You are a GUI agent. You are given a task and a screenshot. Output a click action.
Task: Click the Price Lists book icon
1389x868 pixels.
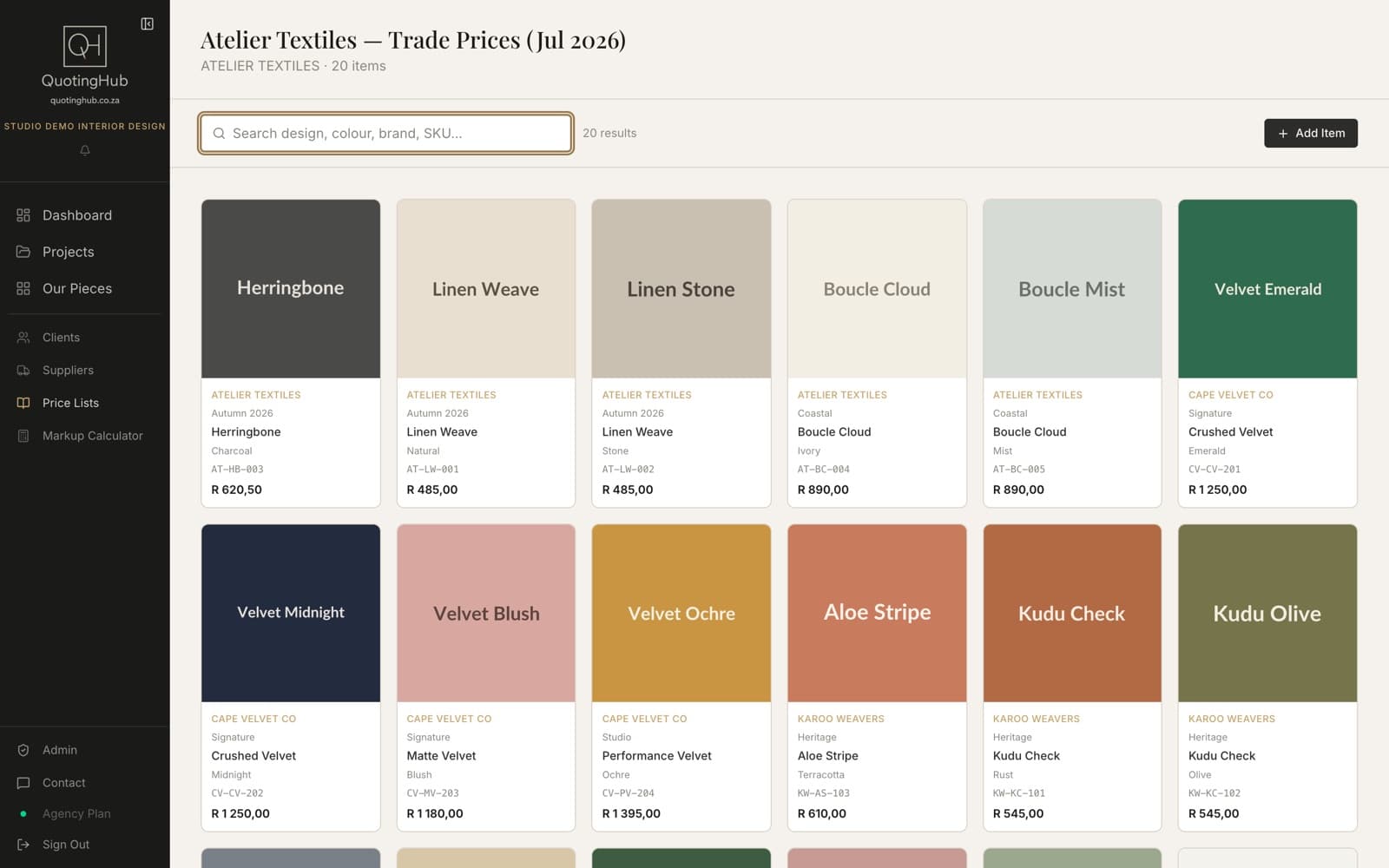23,403
